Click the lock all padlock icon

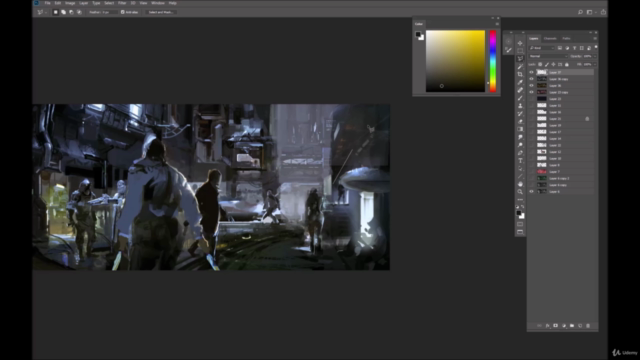click(x=567, y=64)
